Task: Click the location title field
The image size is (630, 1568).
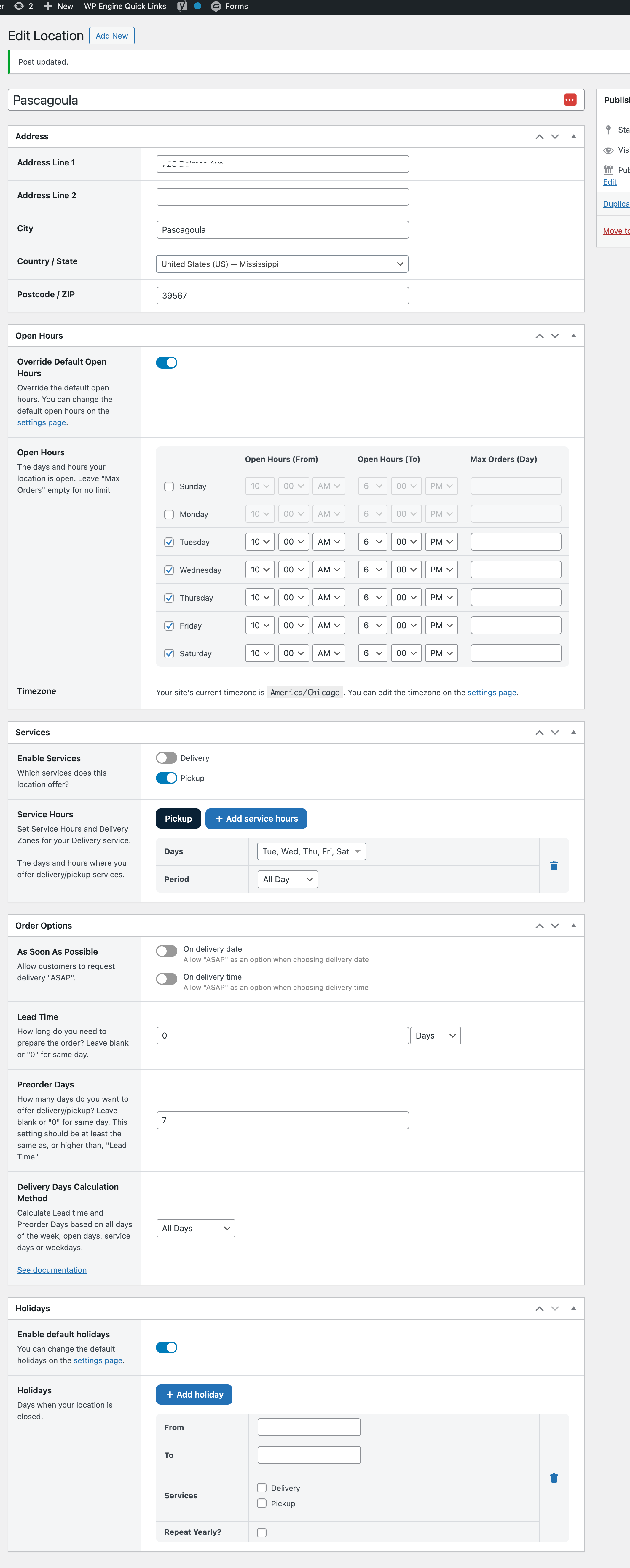Action: pos(296,100)
